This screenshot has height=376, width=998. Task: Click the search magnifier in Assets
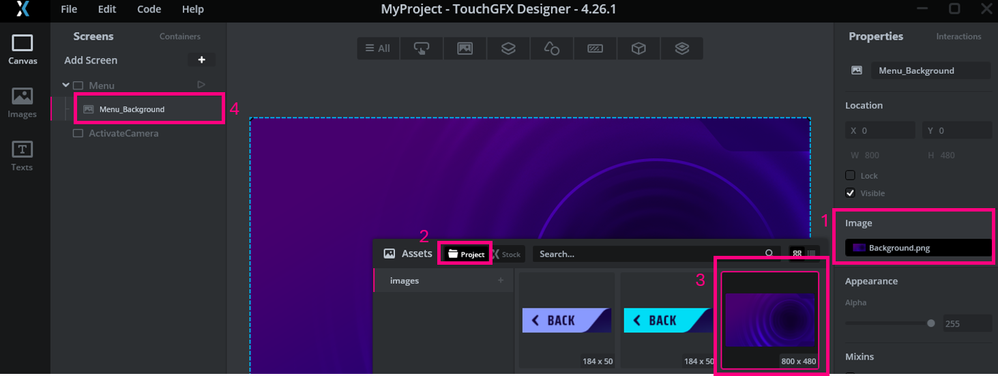pos(769,254)
